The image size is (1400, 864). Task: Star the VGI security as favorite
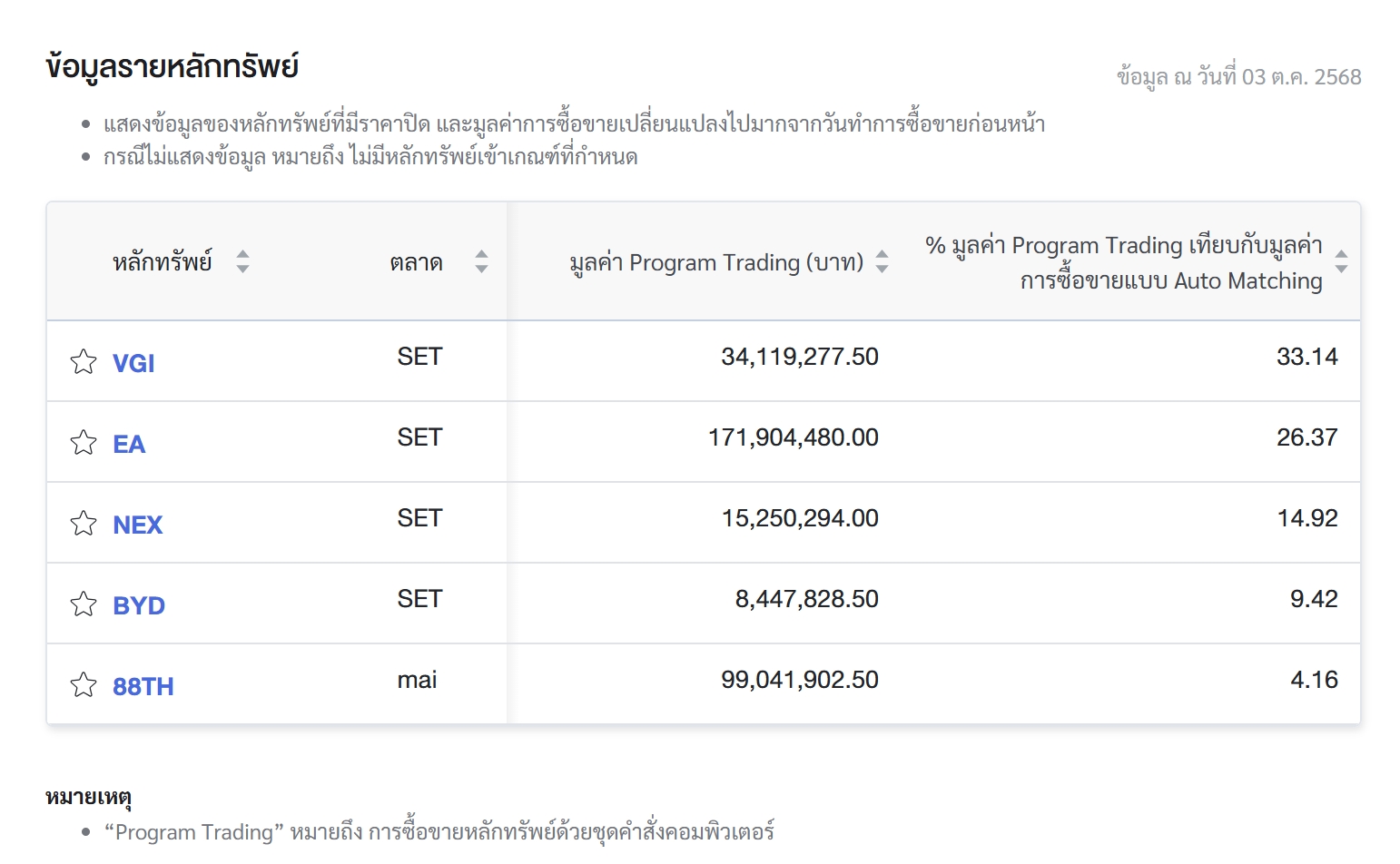click(84, 361)
